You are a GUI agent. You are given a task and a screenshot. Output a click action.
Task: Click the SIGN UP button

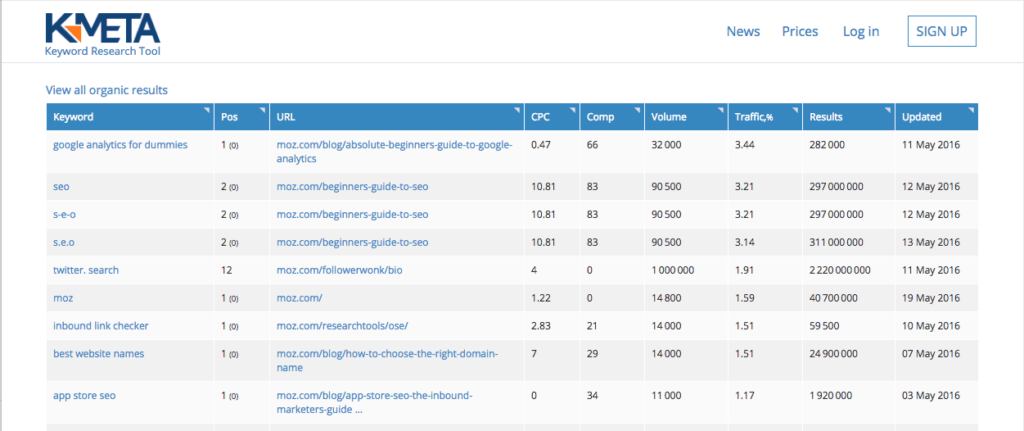(942, 31)
